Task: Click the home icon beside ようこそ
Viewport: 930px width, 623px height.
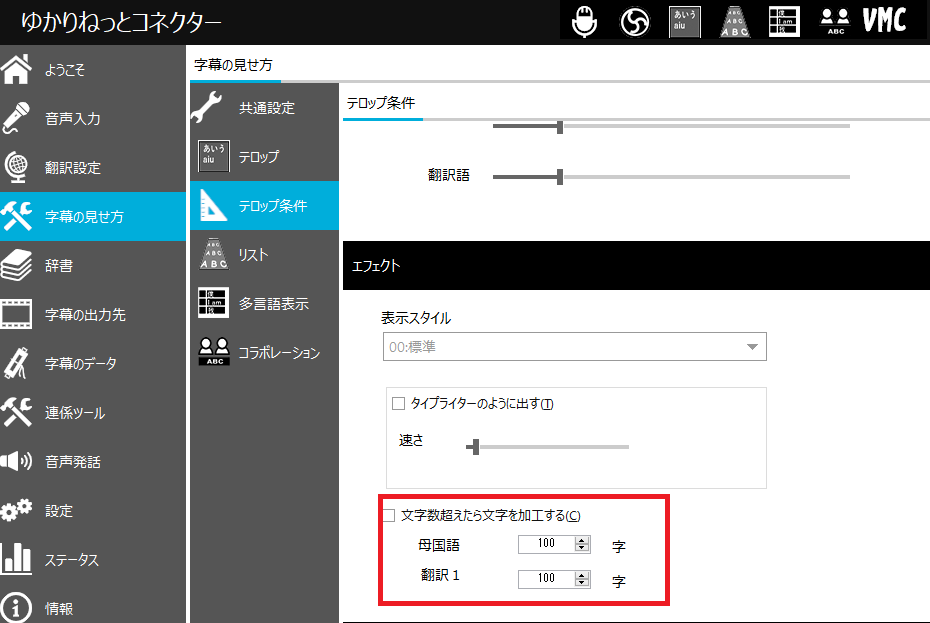Action: pos(17,69)
